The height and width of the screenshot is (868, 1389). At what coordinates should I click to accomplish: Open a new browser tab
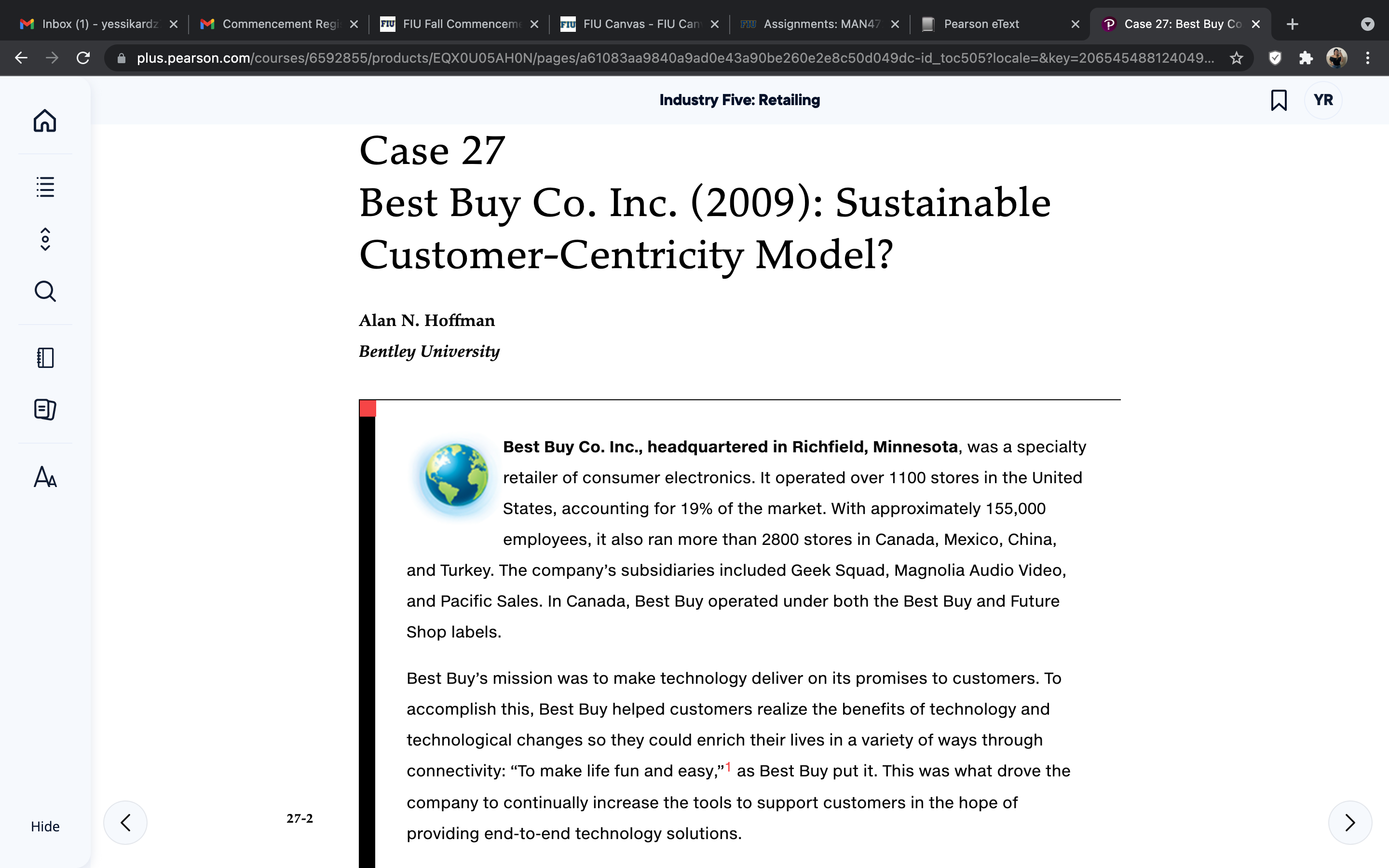[1292, 24]
